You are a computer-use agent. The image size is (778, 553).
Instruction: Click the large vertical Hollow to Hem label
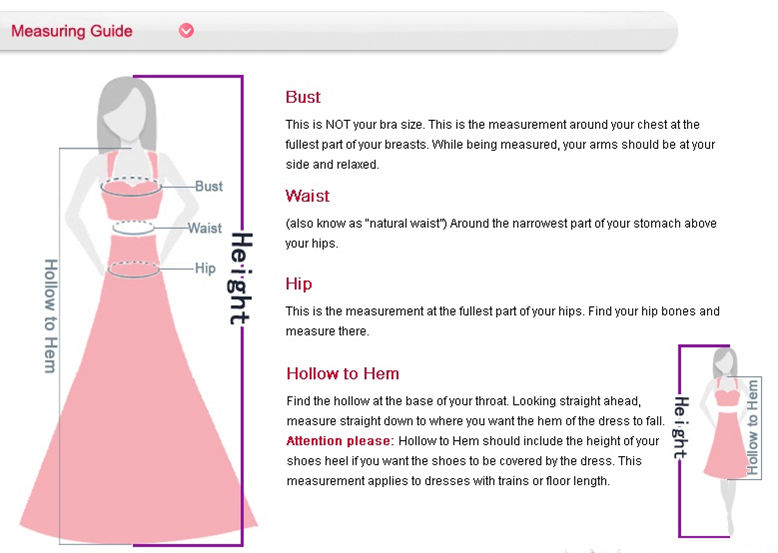click(x=51, y=315)
